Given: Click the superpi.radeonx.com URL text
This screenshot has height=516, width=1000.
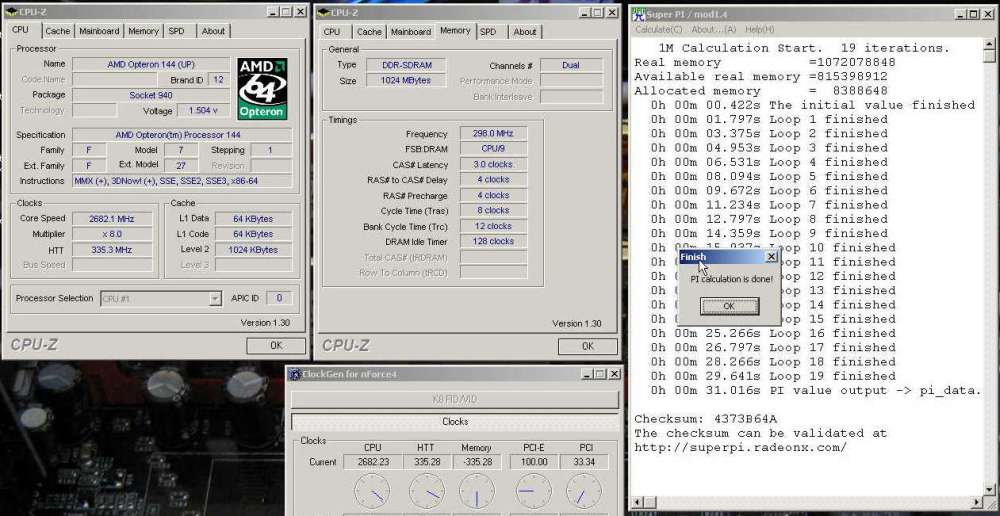Looking at the screenshot, I should coord(740,448).
